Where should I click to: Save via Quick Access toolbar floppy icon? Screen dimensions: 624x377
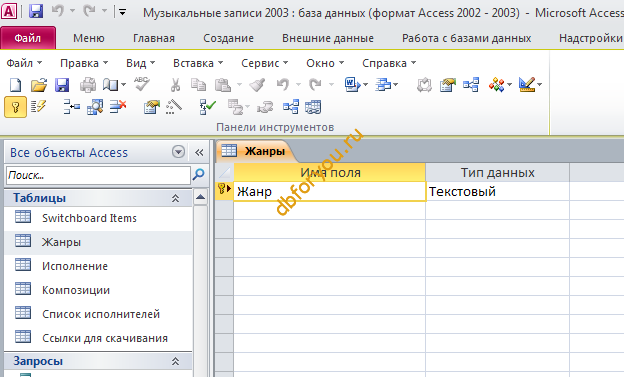click(x=36, y=12)
